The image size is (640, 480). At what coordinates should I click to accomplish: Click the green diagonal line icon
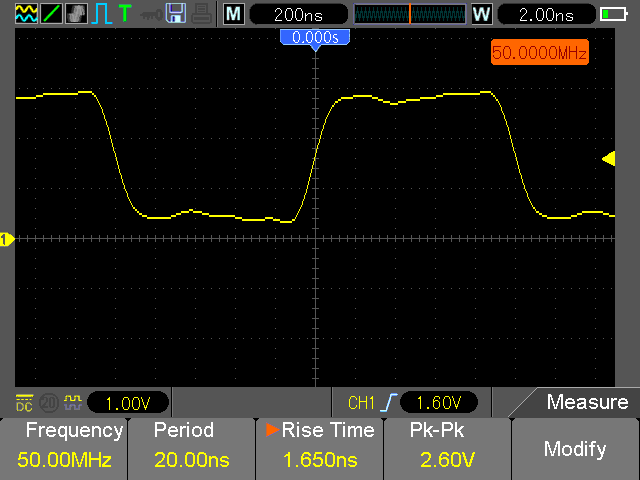tap(51, 13)
